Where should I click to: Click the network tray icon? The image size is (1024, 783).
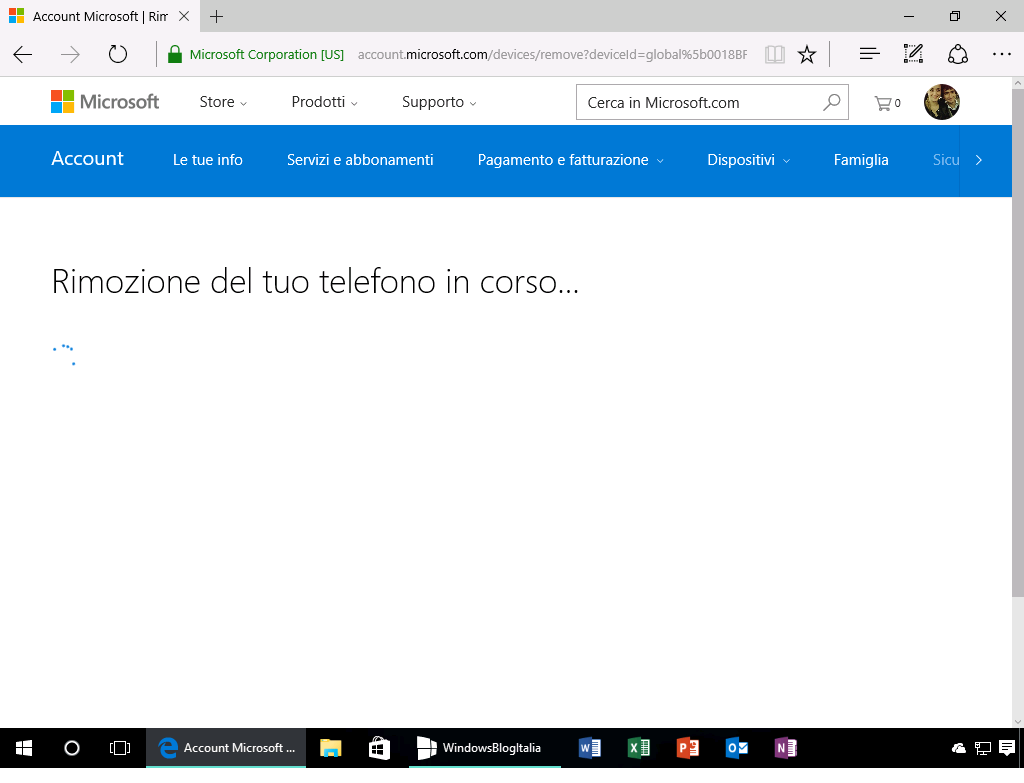[x=983, y=748]
